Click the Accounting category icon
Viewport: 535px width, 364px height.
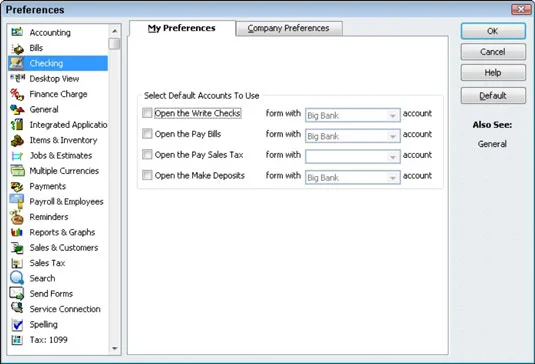(17, 32)
